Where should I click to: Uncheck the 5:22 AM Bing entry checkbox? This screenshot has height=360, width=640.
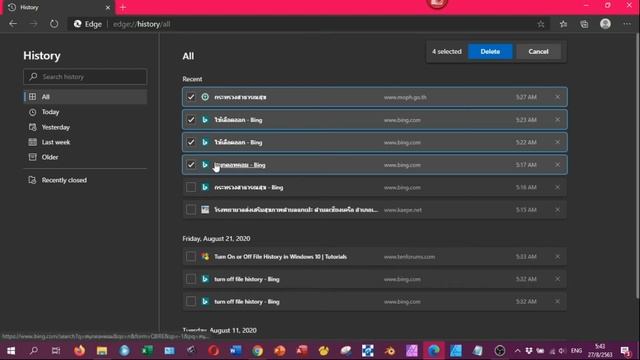point(191,142)
